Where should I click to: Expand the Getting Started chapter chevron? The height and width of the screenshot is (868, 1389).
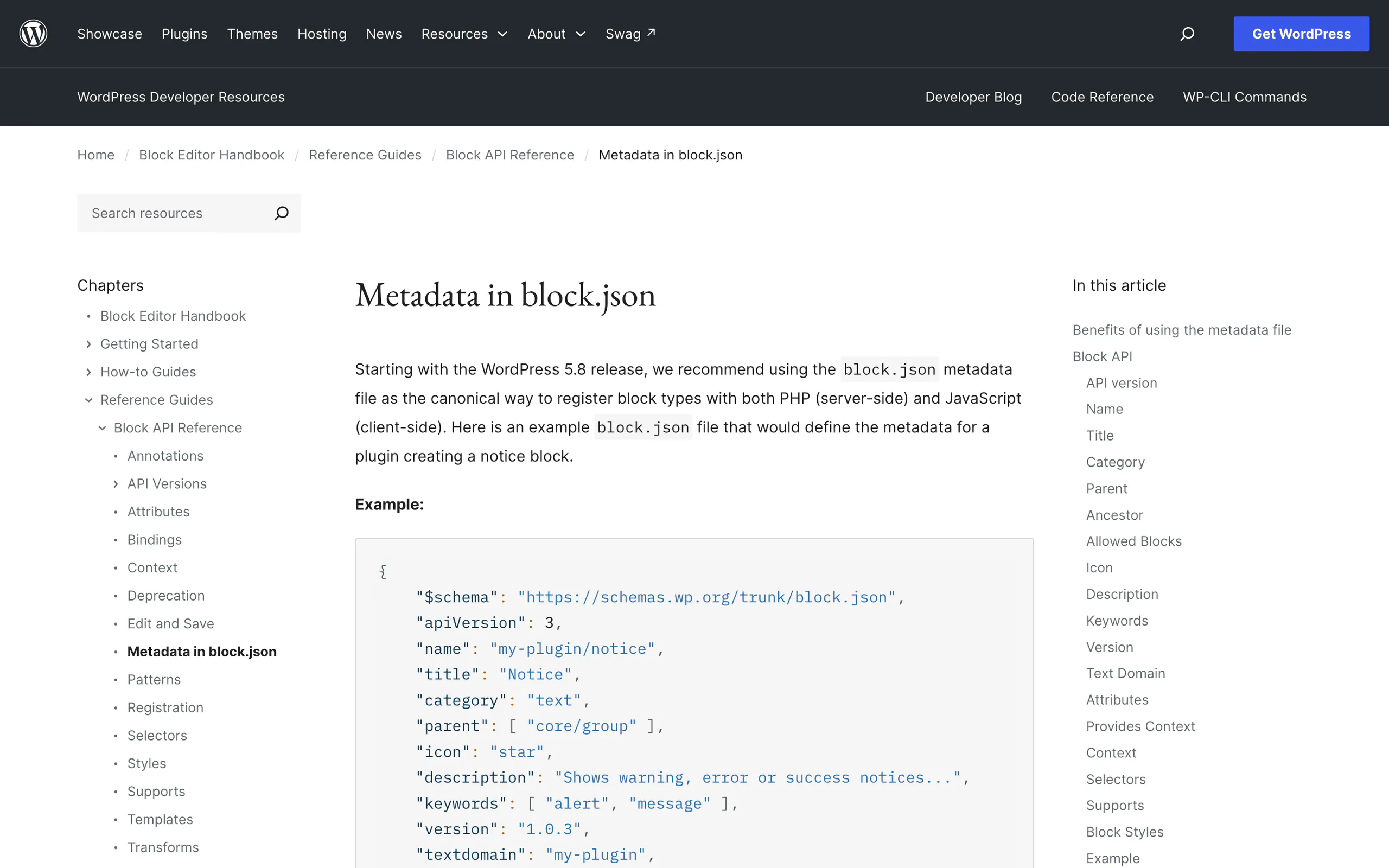[88, 344]
